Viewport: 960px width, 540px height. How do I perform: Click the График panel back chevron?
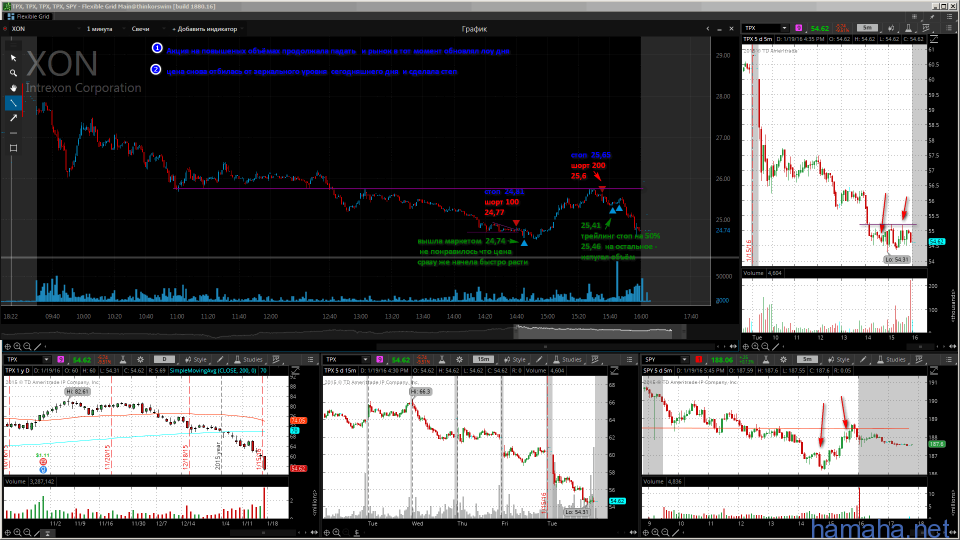pyautogui.click(x=708, y=29)
